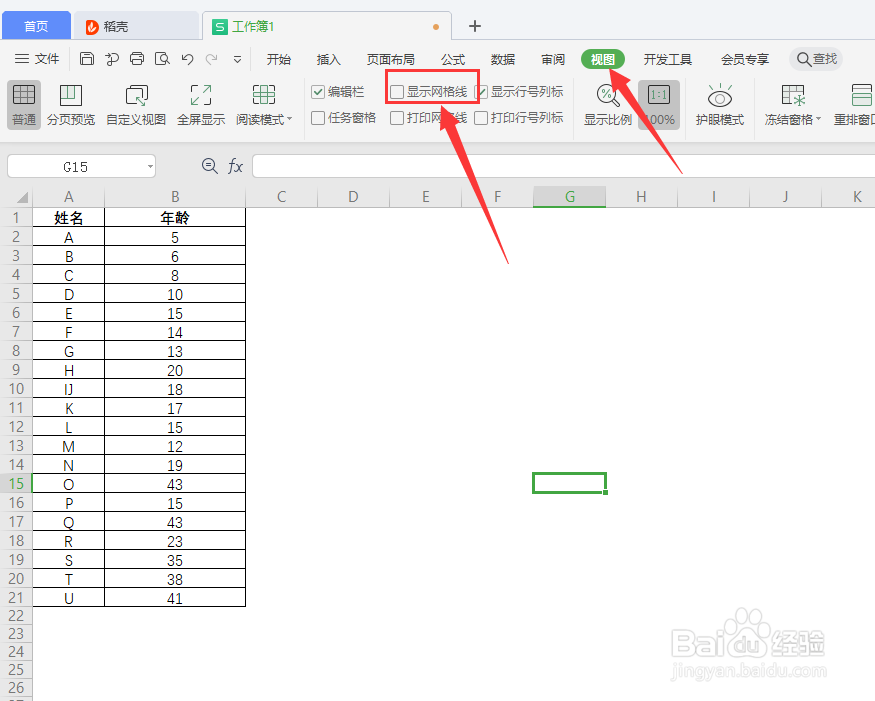Check the 任务窗格 task pane option
Image resolution: width=875 pixels, height=701 pixels.
[x=317, y=117]
